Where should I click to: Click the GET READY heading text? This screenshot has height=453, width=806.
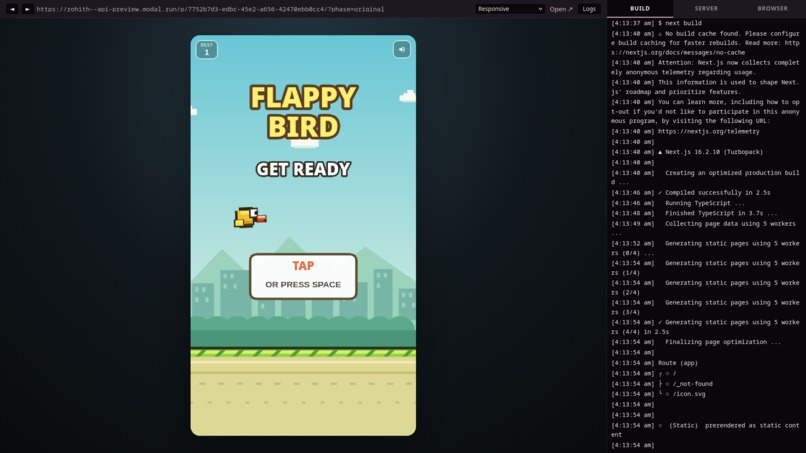303,169
